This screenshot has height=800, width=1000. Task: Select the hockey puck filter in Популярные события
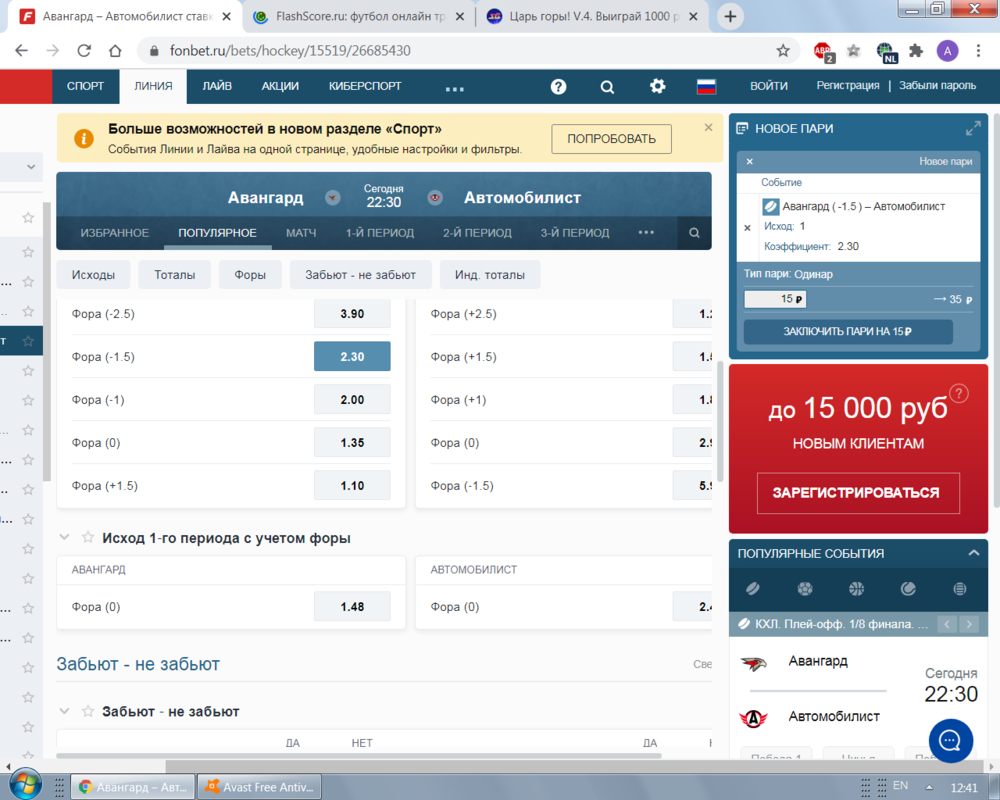pos(753,589)
